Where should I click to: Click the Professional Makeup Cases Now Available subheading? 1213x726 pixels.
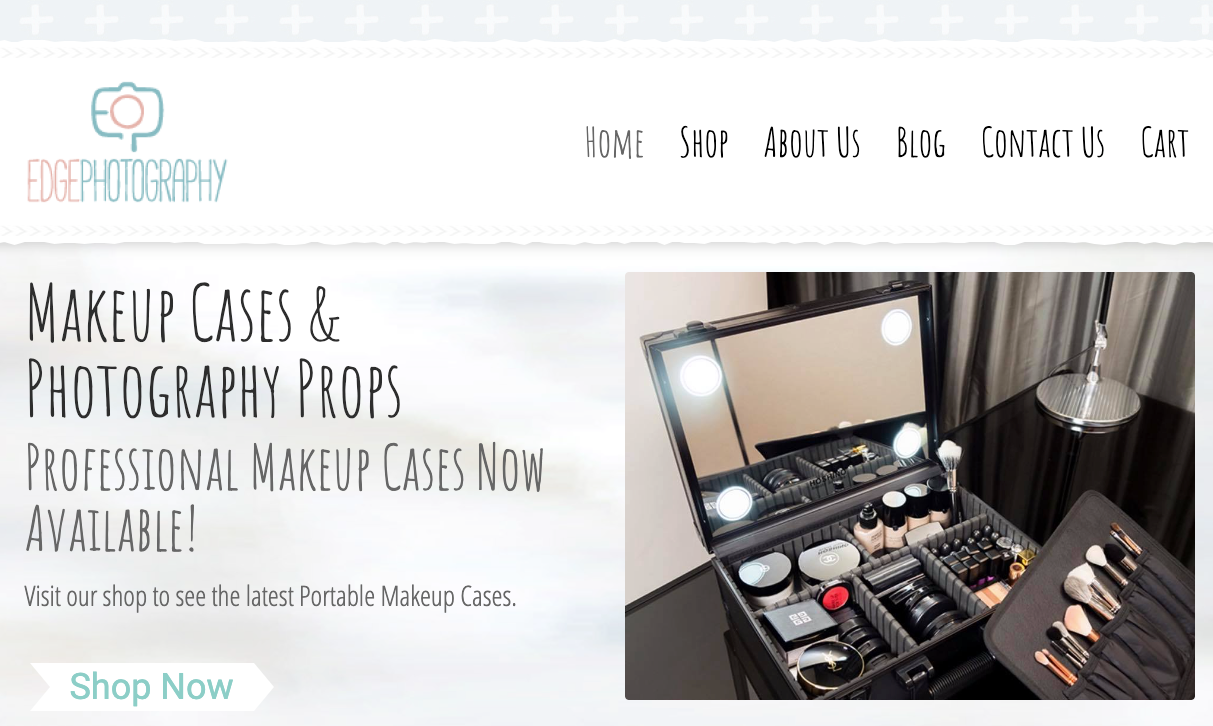(285, 497)
